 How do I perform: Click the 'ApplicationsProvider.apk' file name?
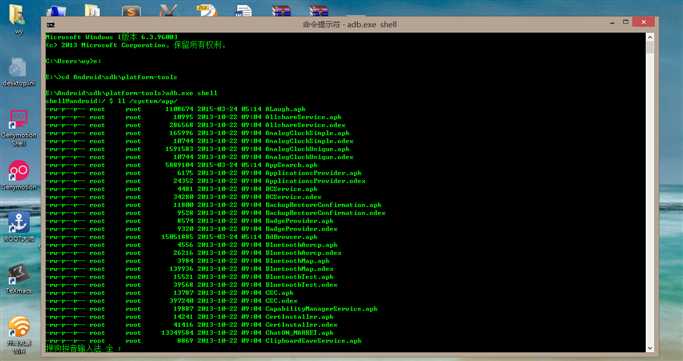click(x=313, y=173)
